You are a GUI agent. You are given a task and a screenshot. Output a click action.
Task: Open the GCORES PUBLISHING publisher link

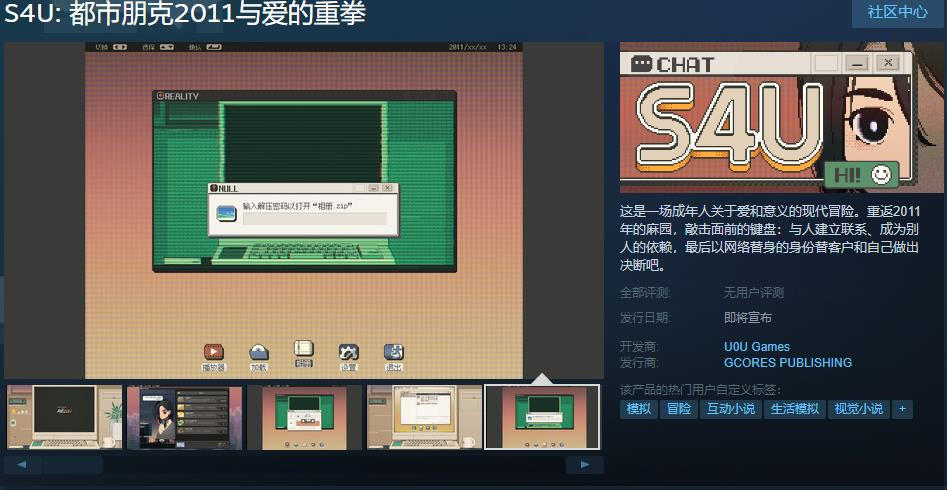(x=788, y=363)
